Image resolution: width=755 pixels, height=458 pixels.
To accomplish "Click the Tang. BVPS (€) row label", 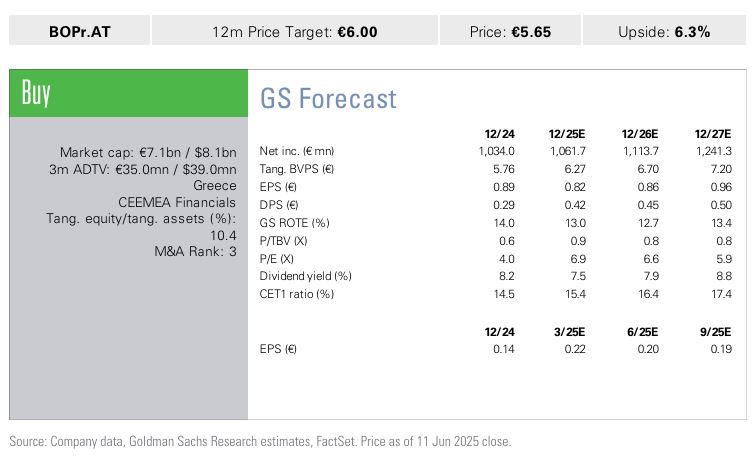I will coord(297,169).
